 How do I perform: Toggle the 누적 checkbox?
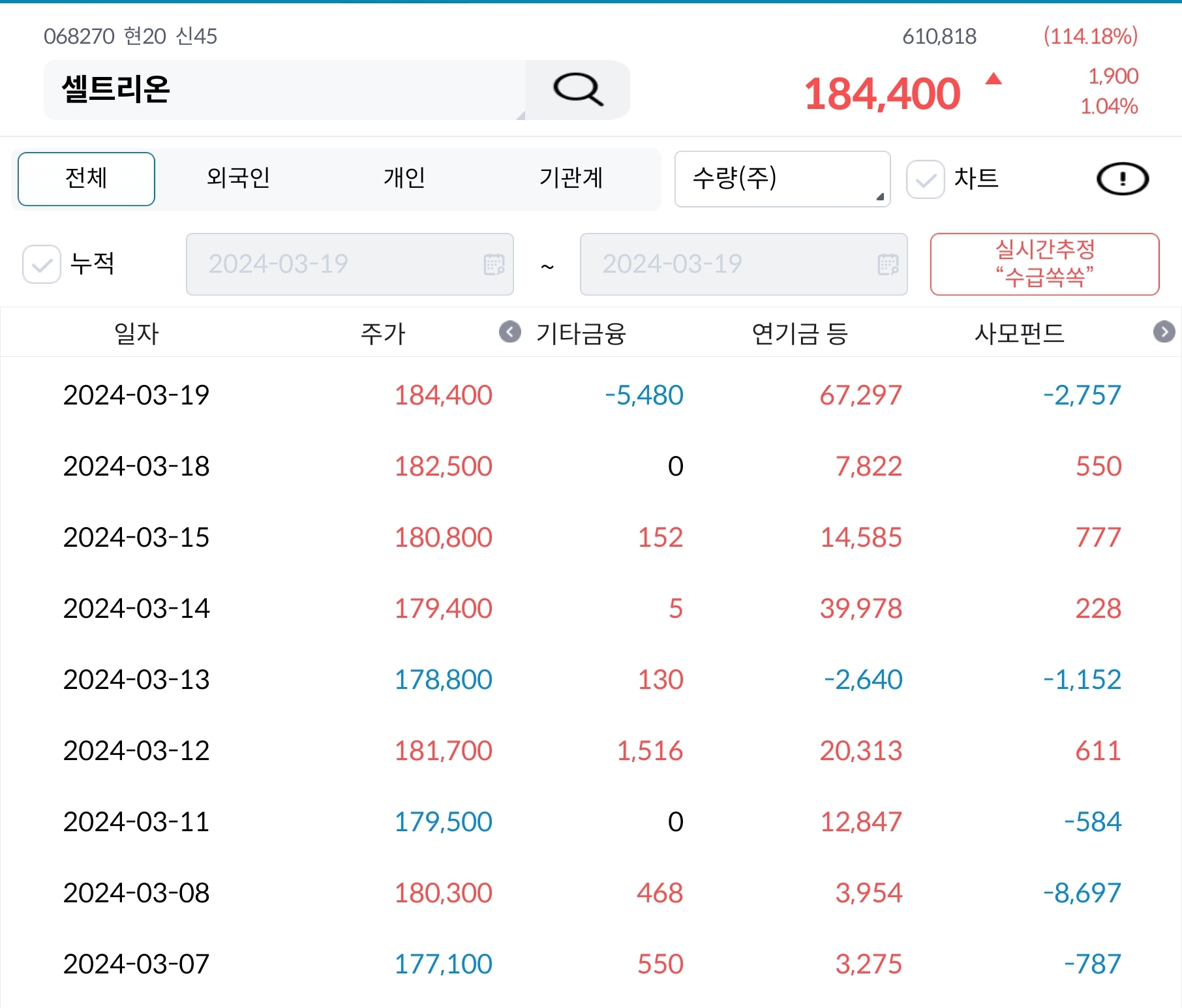(x=42, y=264)
